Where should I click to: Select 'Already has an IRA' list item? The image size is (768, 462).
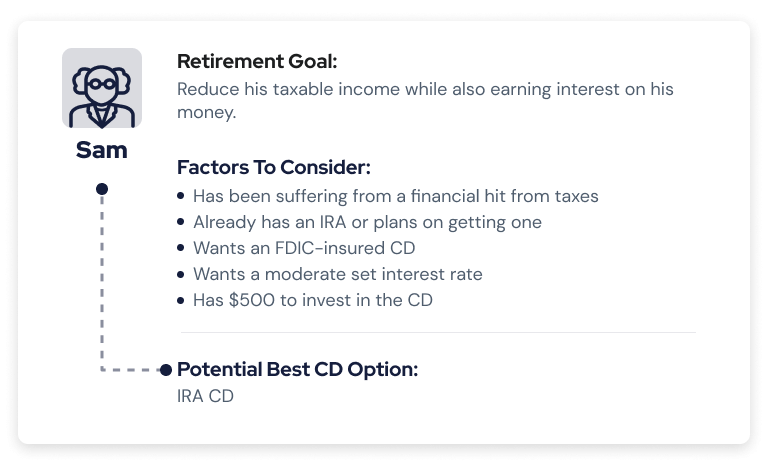click(x=367, y=222)
